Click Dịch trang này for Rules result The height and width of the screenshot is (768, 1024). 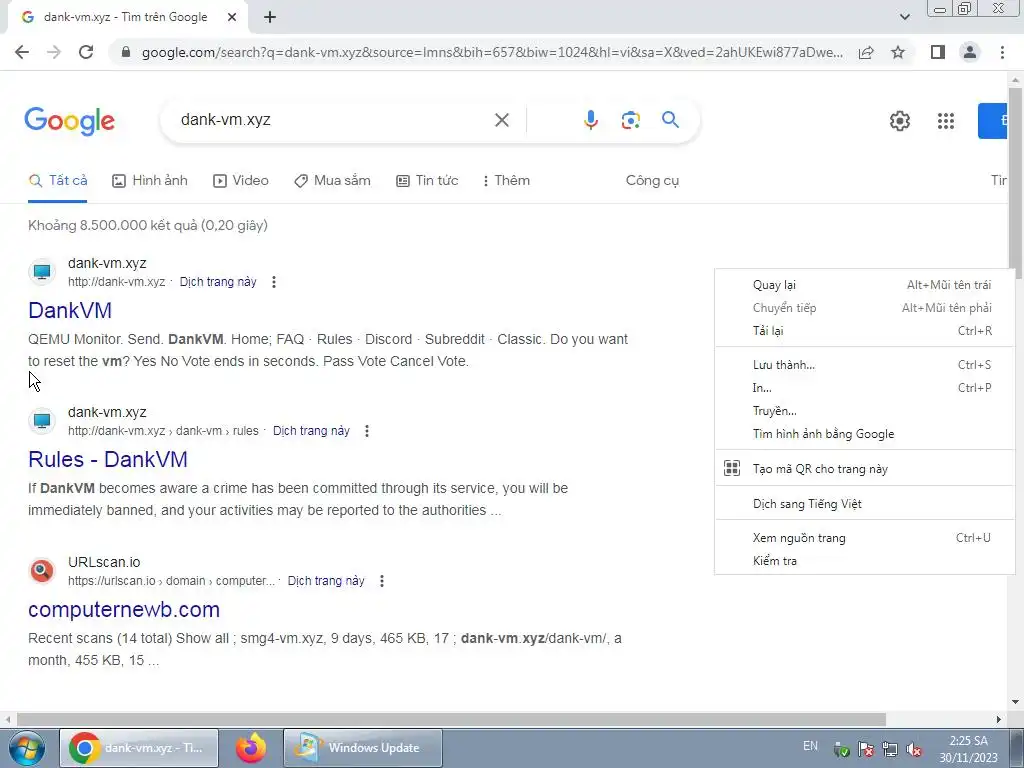coord(312,431)
